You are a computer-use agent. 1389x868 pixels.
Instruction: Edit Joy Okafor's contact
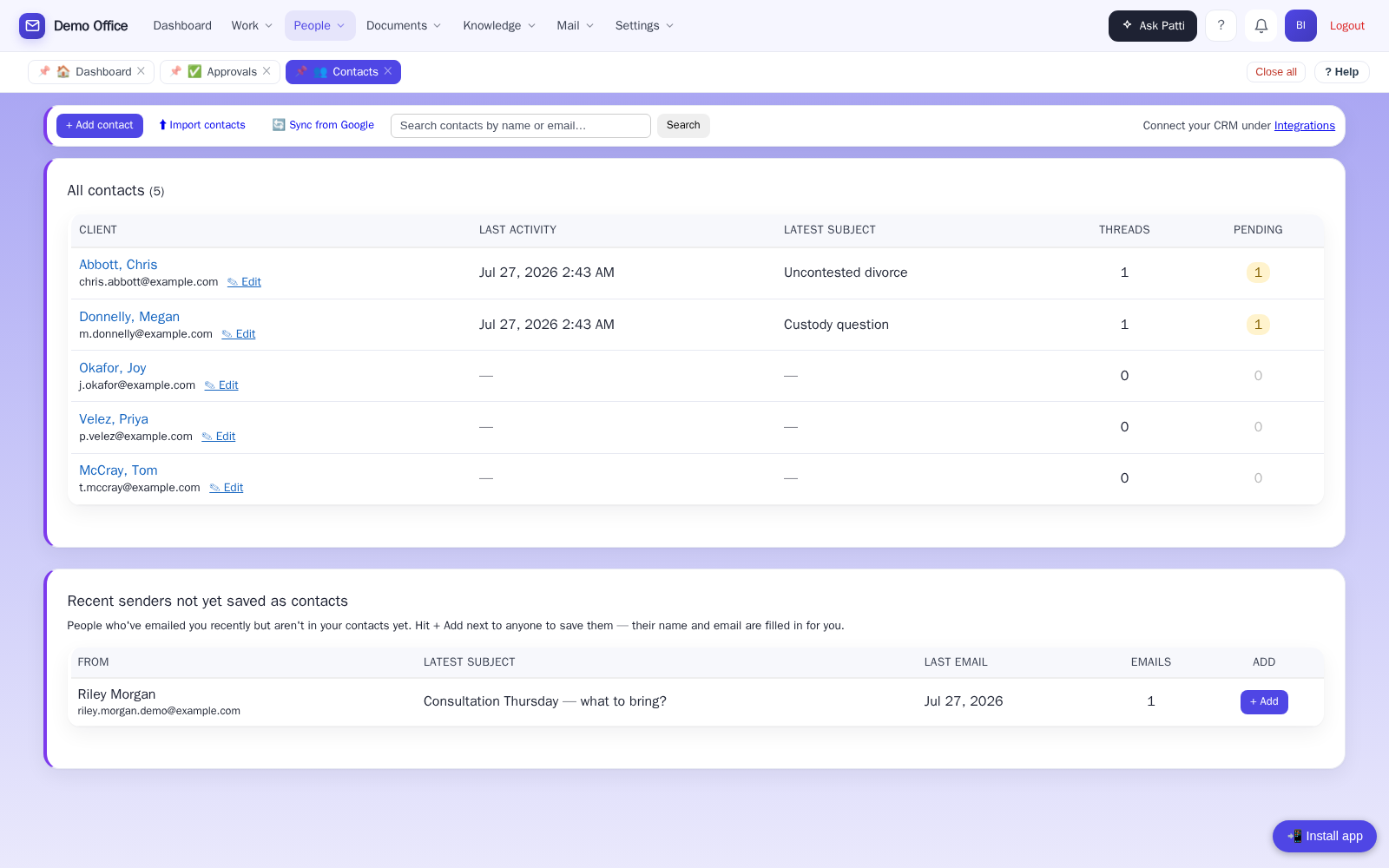pos(221,385)
